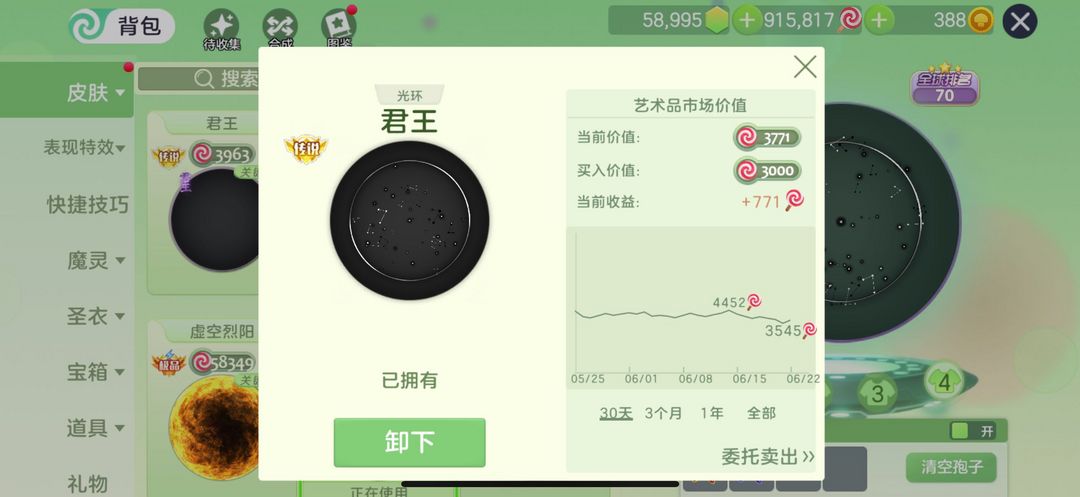Open the 全球排名 70 badge
The height and width of the screenshot is (497, 1080).
[945, 85]
